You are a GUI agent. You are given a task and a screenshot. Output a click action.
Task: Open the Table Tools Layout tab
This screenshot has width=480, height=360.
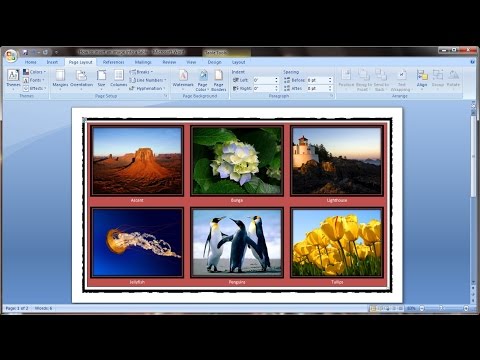coord(238,62)
